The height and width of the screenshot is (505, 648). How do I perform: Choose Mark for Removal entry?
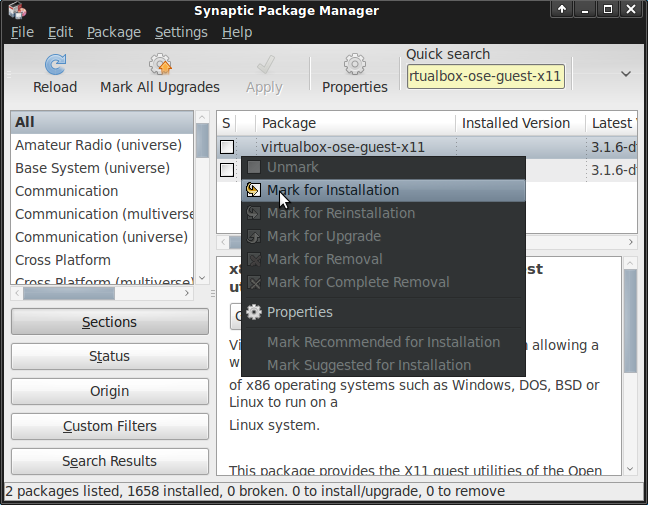click(x=383, y=260)
